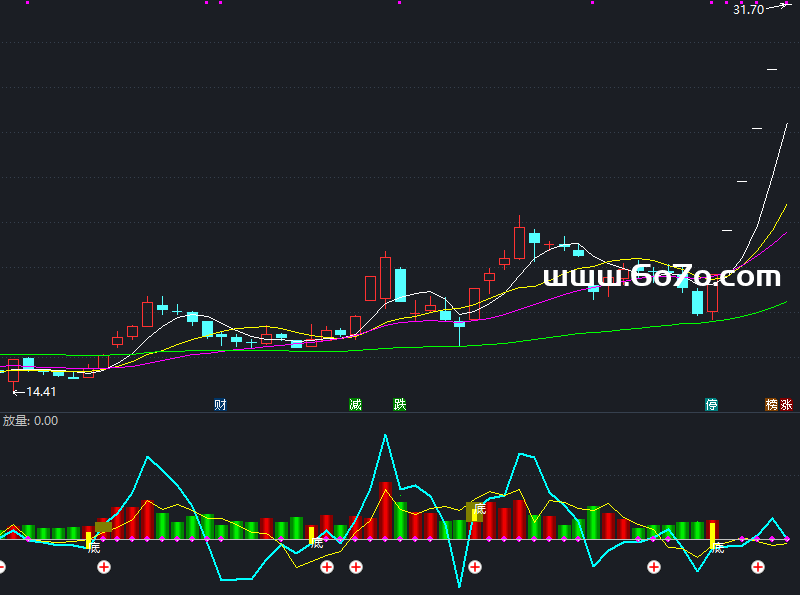Click the 财 financial info marker
Screen dimensions: 800x595
click(220, 405)
